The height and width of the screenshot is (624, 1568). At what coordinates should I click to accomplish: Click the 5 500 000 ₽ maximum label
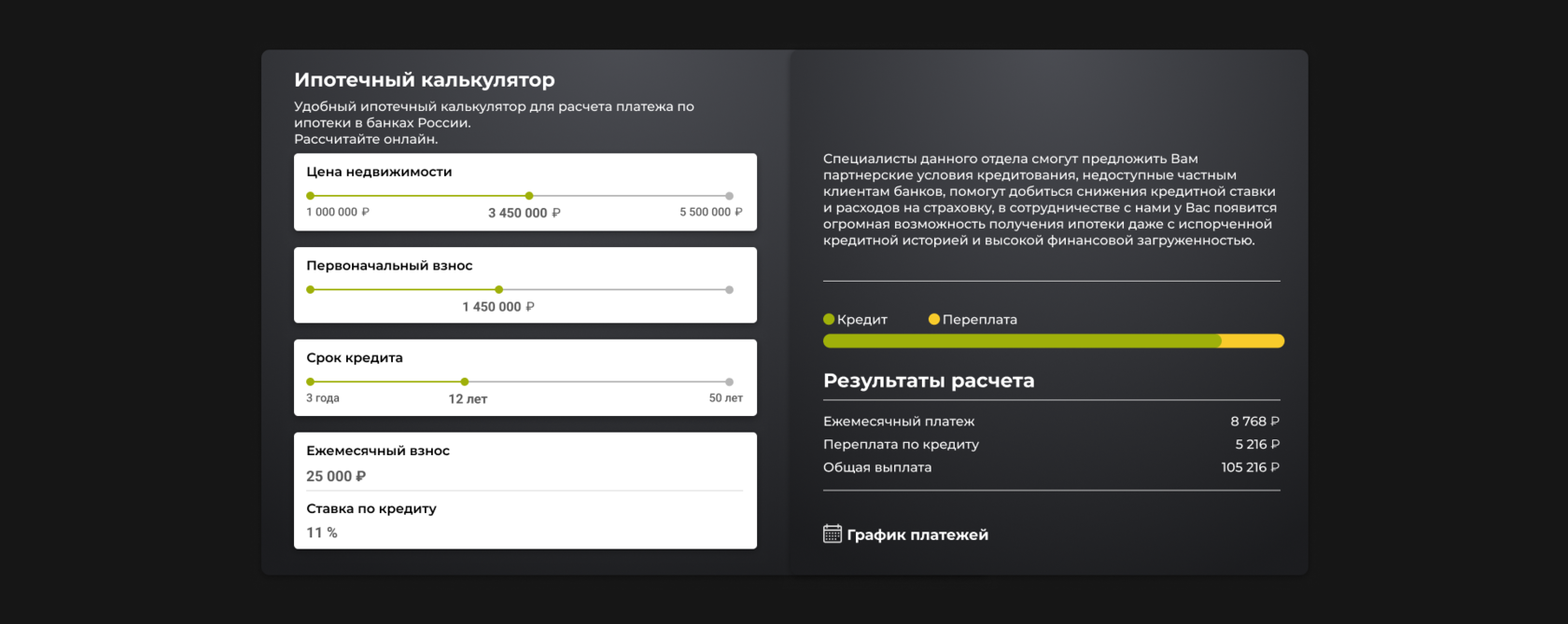click(x=711, y=212)
